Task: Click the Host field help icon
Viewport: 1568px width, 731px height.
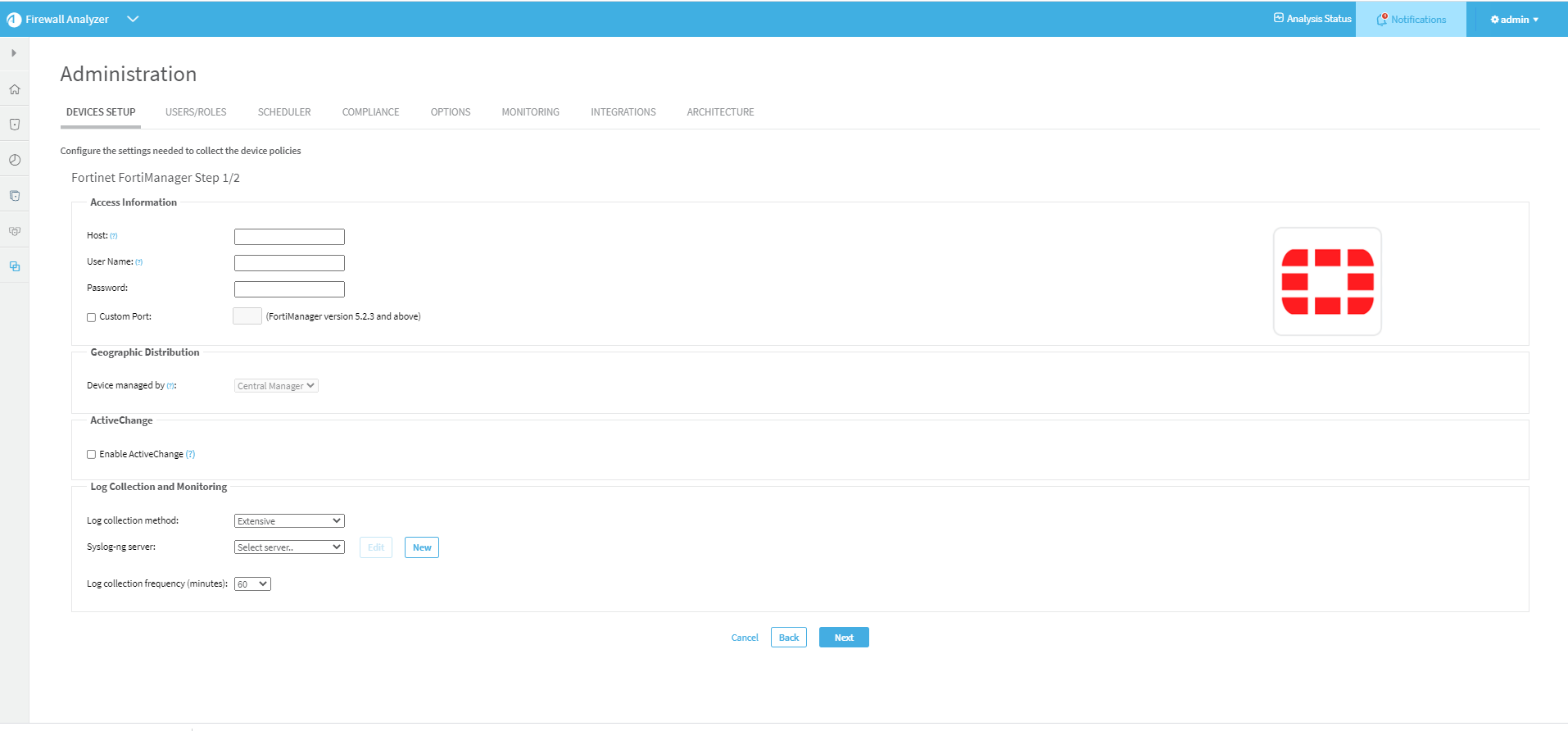Action: [x=114, y=236]
